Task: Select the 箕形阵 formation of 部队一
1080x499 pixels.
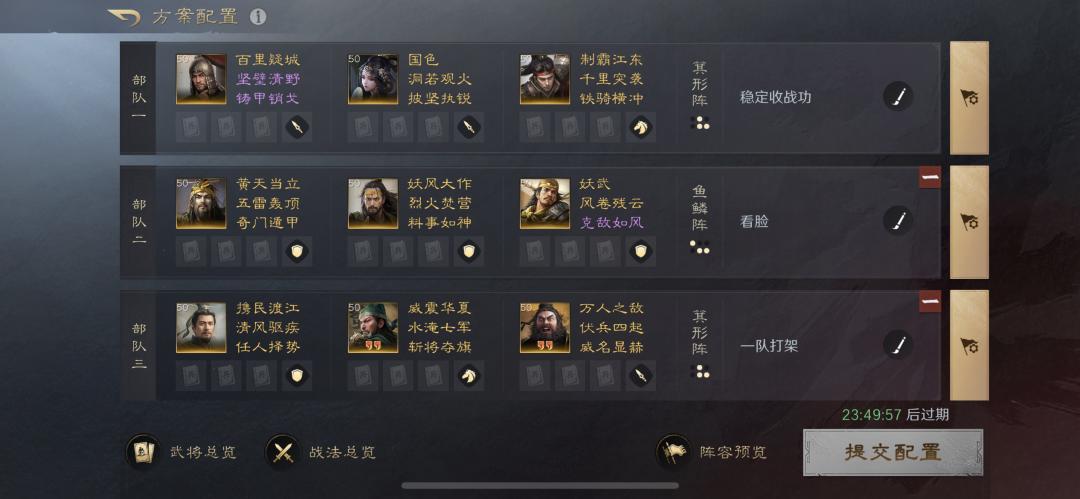Action: (700, 96)
